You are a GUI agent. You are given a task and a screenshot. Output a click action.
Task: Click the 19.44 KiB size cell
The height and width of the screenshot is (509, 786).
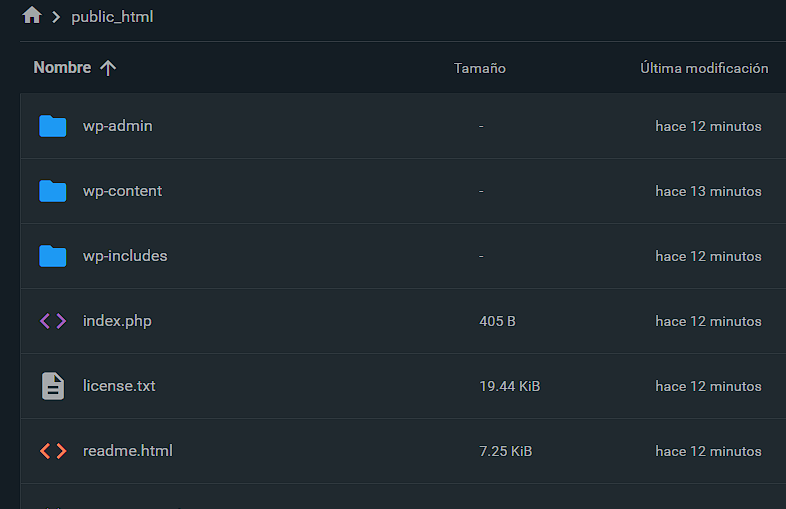click(510, 386)
